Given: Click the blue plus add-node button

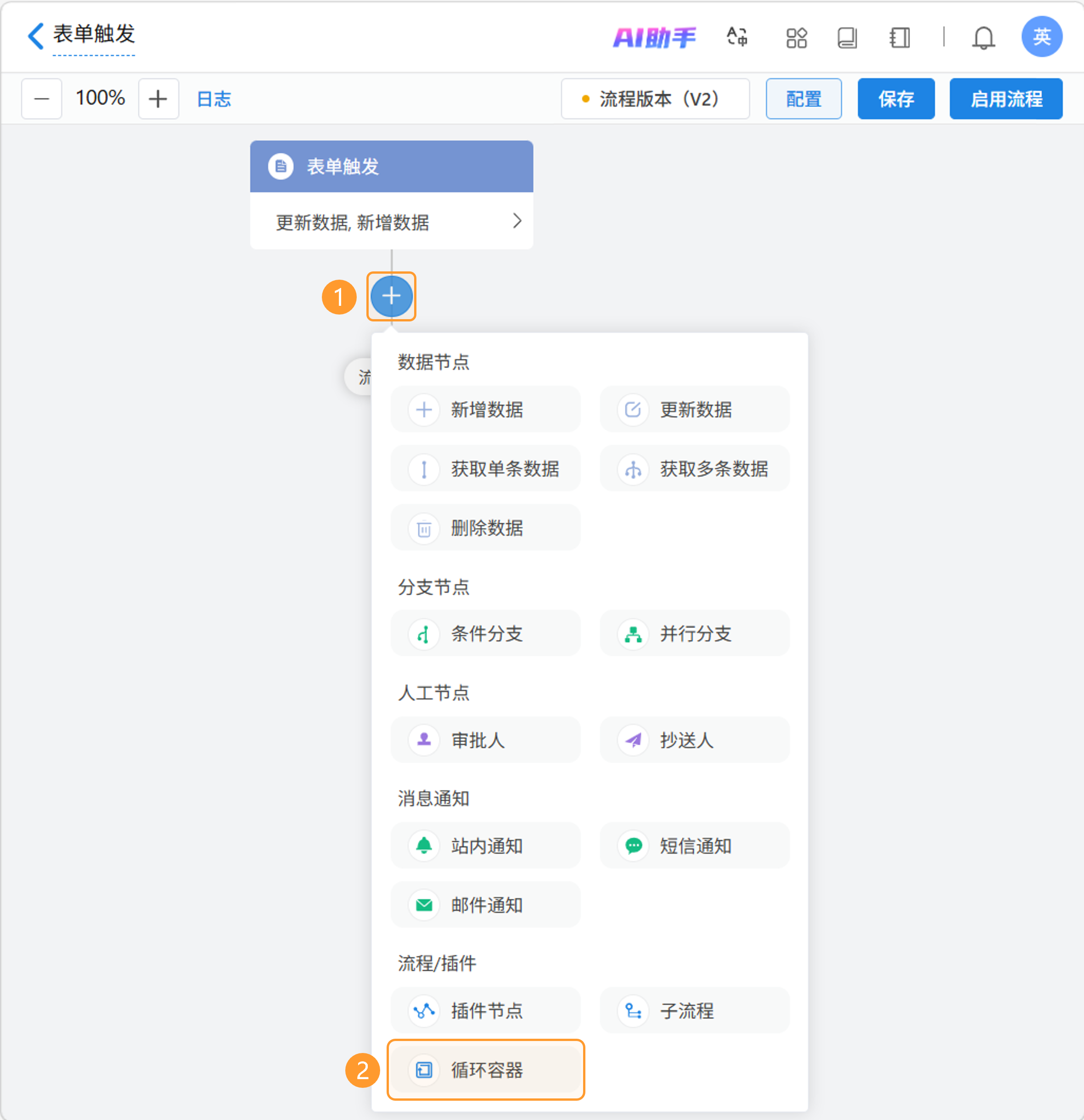Looking at the screenshot, I should pos(391,296).
